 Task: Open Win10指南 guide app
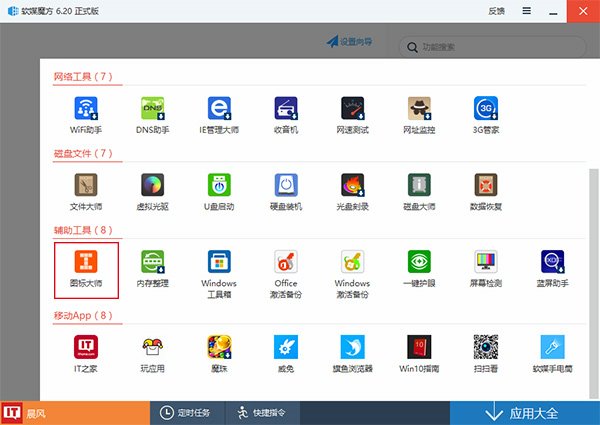click(x=419, y=354)
